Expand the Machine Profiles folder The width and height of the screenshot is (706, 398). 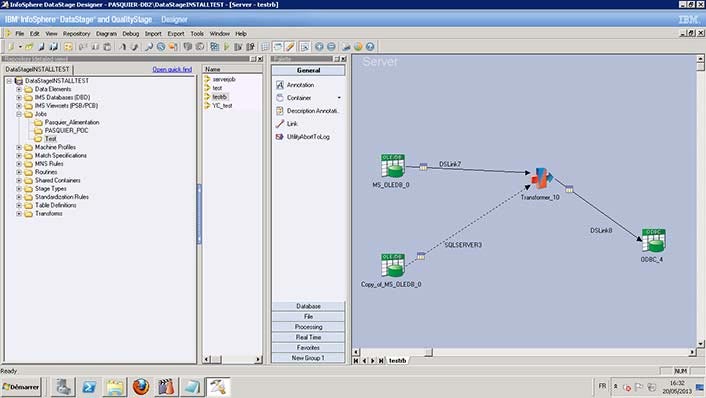pyautogui.click(x=19, y=147)
